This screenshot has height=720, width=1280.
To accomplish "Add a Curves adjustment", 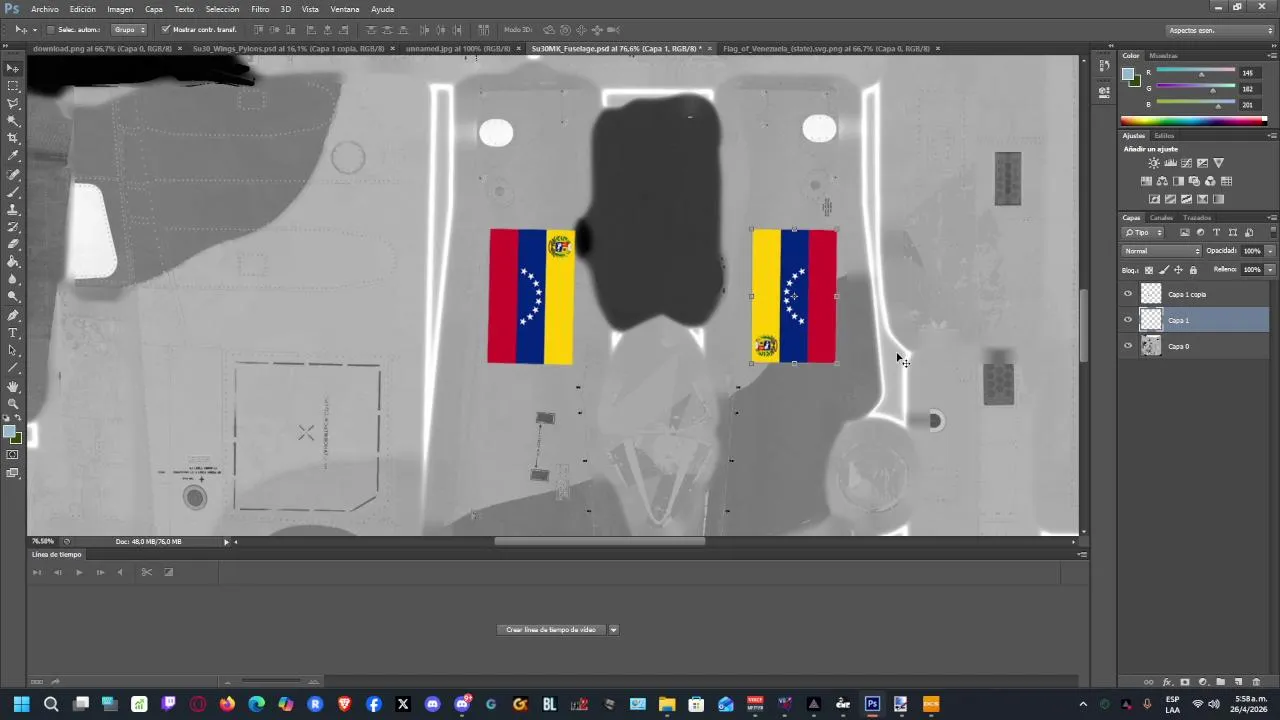I will pos(1186,163).
